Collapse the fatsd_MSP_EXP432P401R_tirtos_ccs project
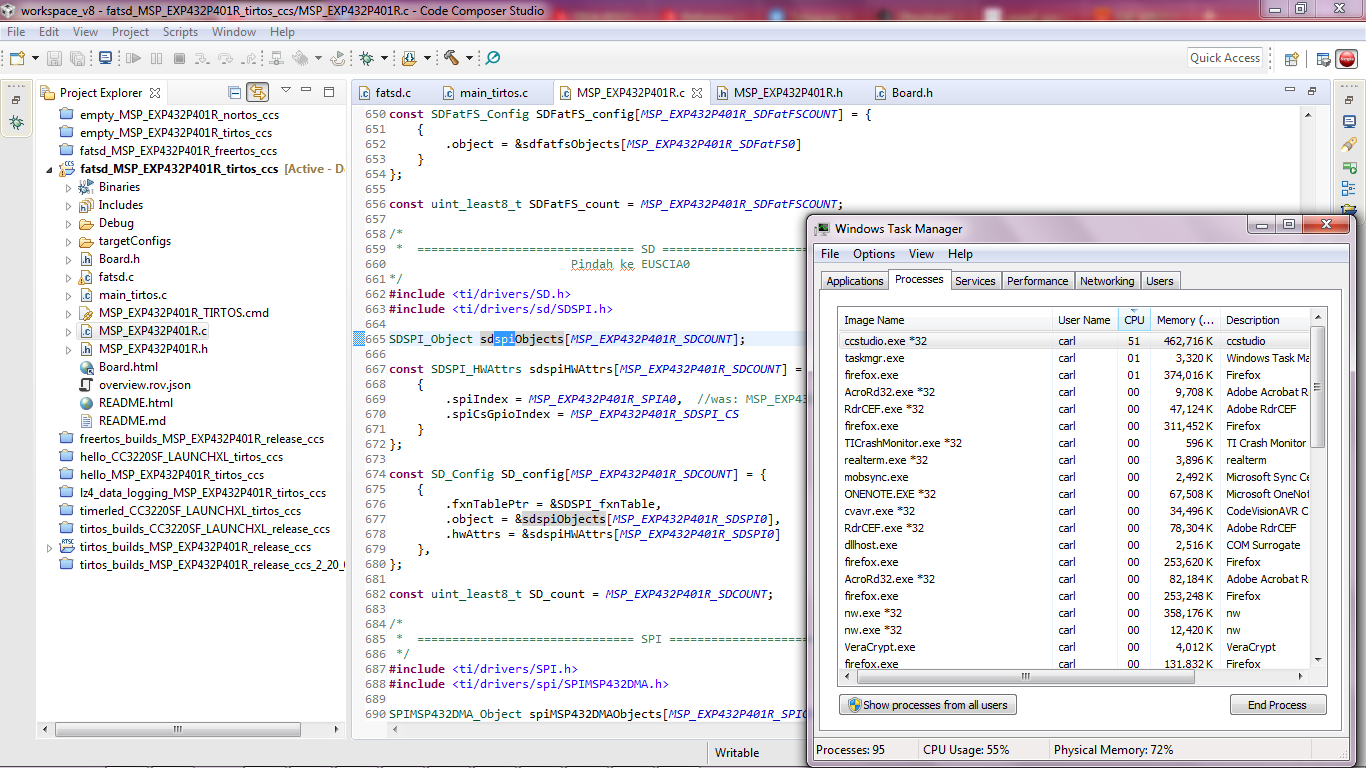The image size is (1366, 768). (x=49, y=170)
